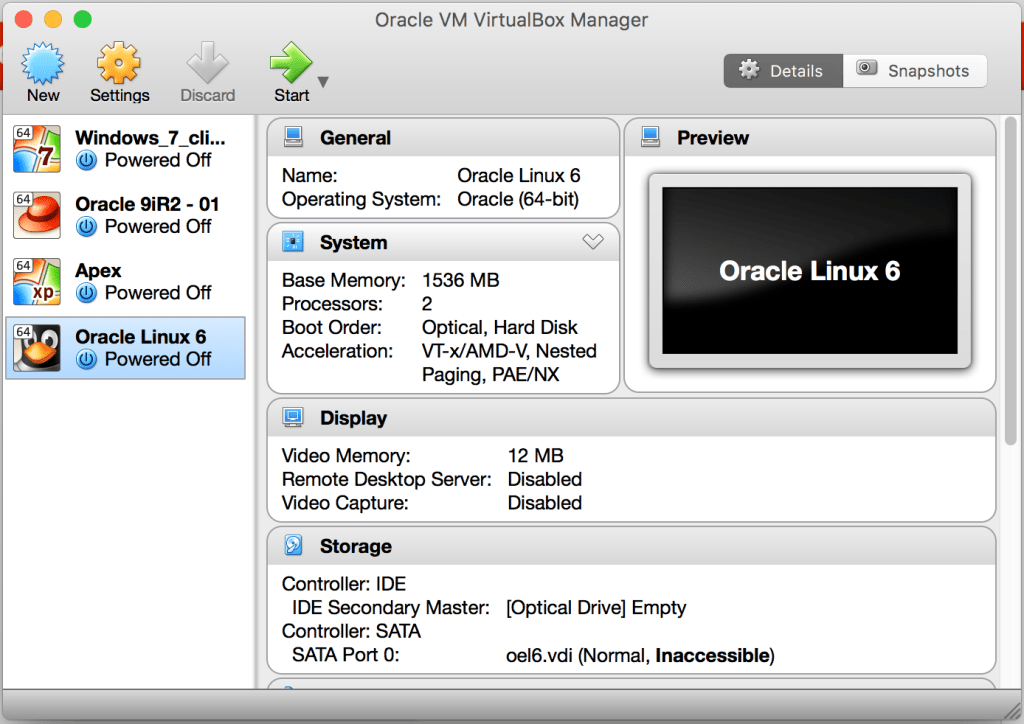Click the Oracle Linux 6 preview thumbnail

(810, 271)
